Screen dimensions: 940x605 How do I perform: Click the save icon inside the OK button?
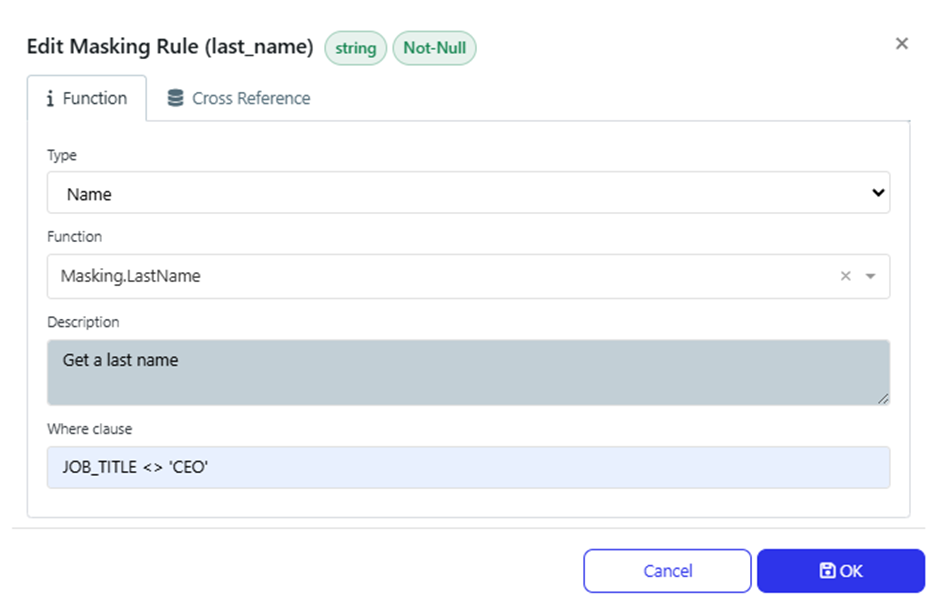point(827,570)
